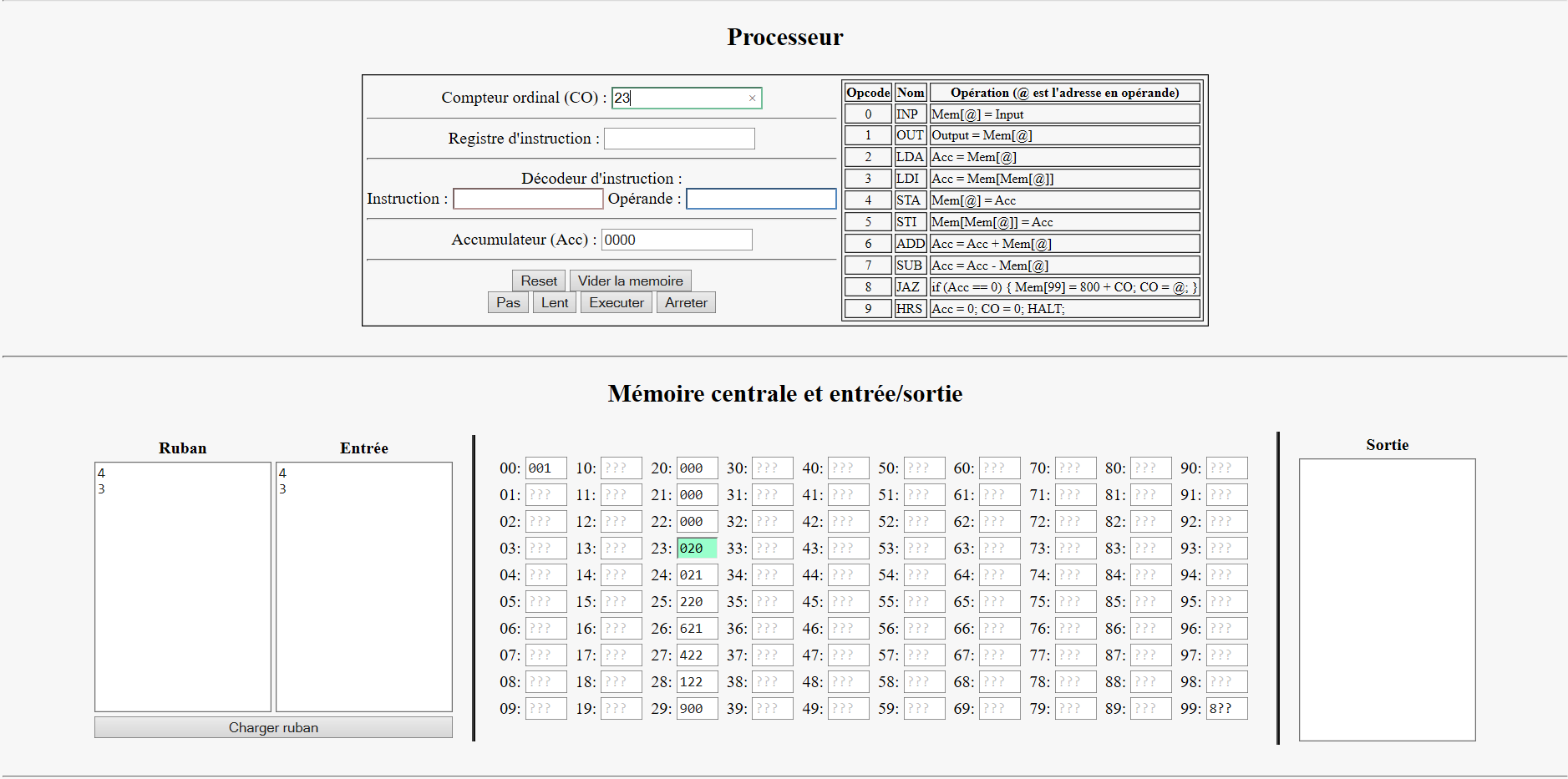Click empty memory cell 09
1568x779 pixels.
[546, 709]
